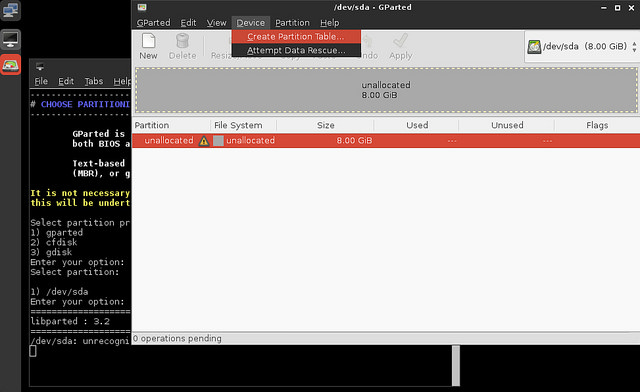
Task: Open the Partition menu
Action: tap(292, 23)
